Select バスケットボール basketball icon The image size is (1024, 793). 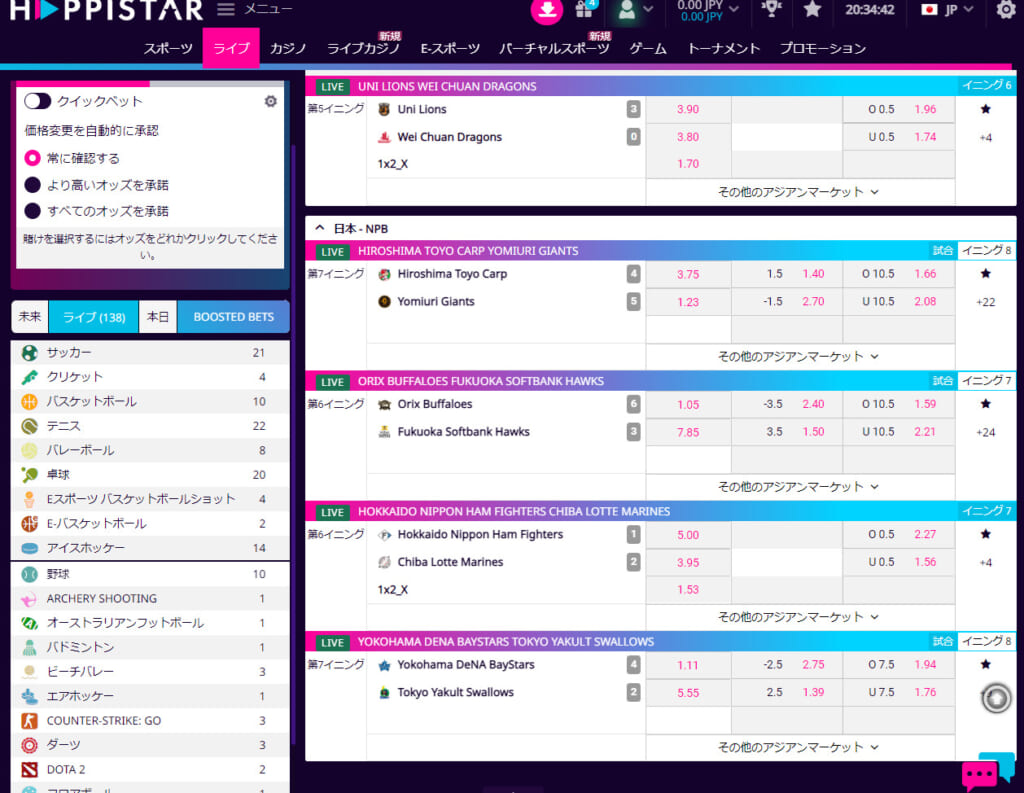click(29, 402)
